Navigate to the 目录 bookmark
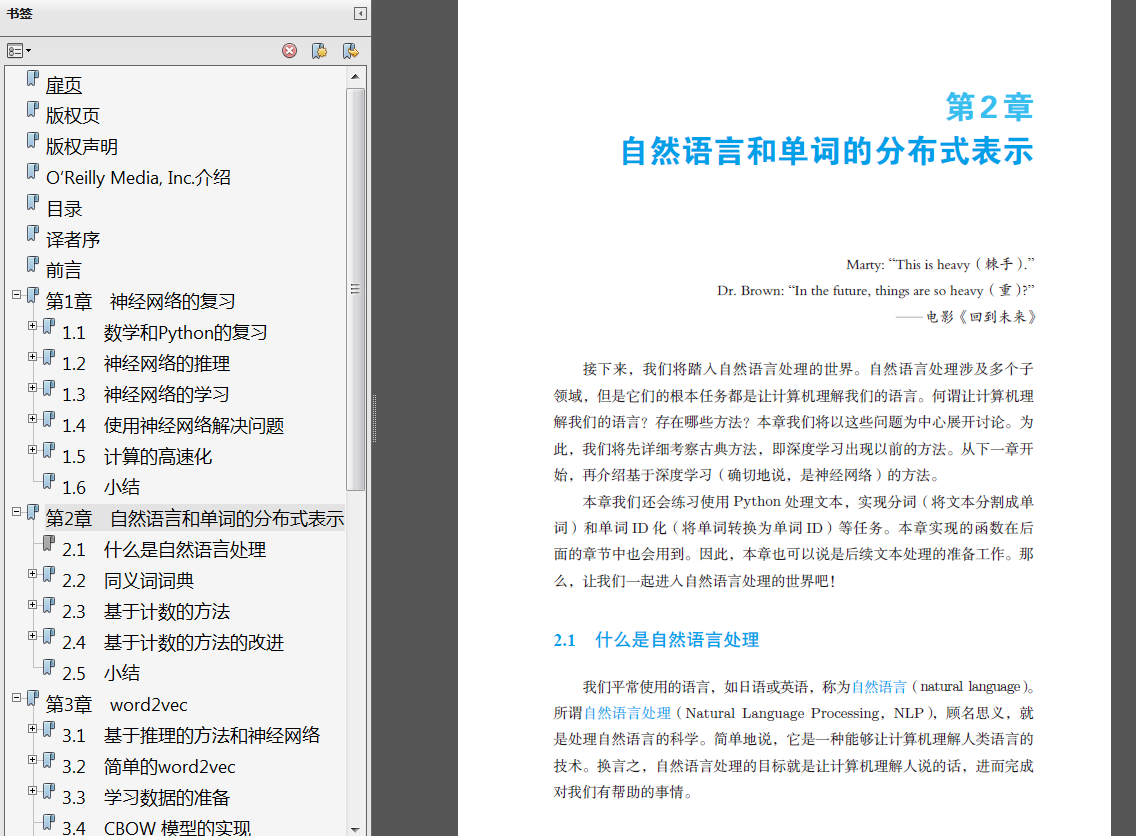Viewport: 1136px width, 836px height. (x=64, y=209)
